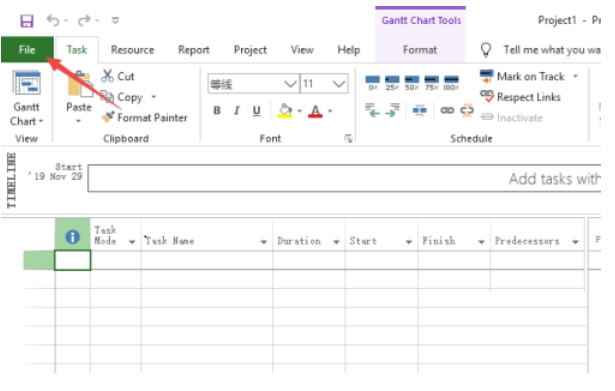
Task: Click the Unlink Tasks broken chain icon
Action: [x=467, y=111]
